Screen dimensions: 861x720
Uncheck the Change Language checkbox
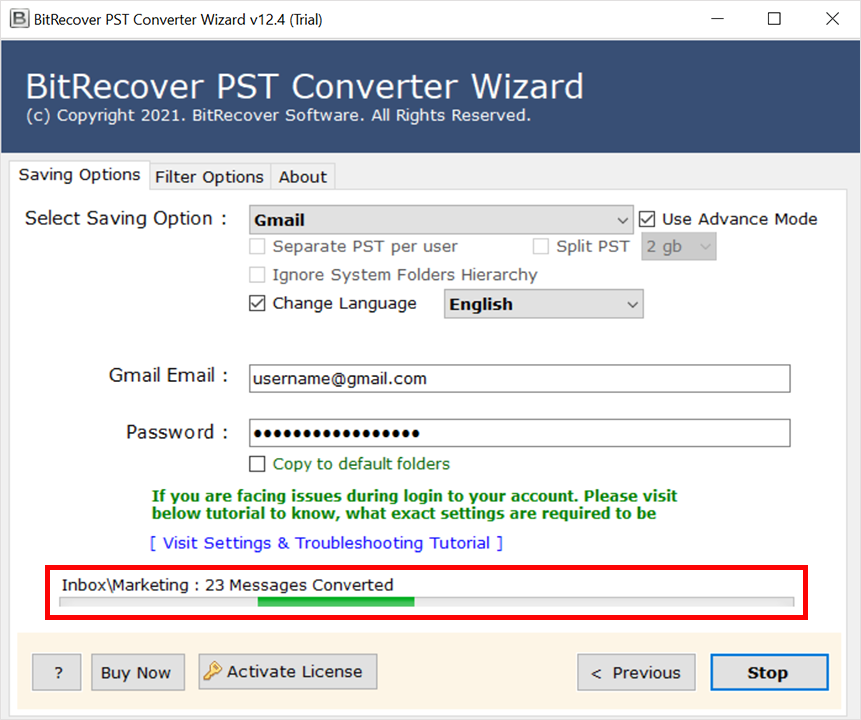(x=257, y=303)
